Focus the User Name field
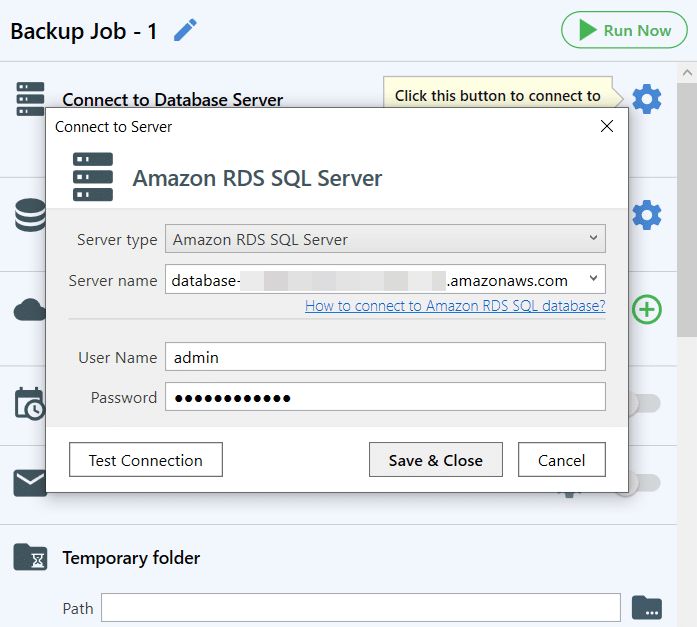 (385, 356)
